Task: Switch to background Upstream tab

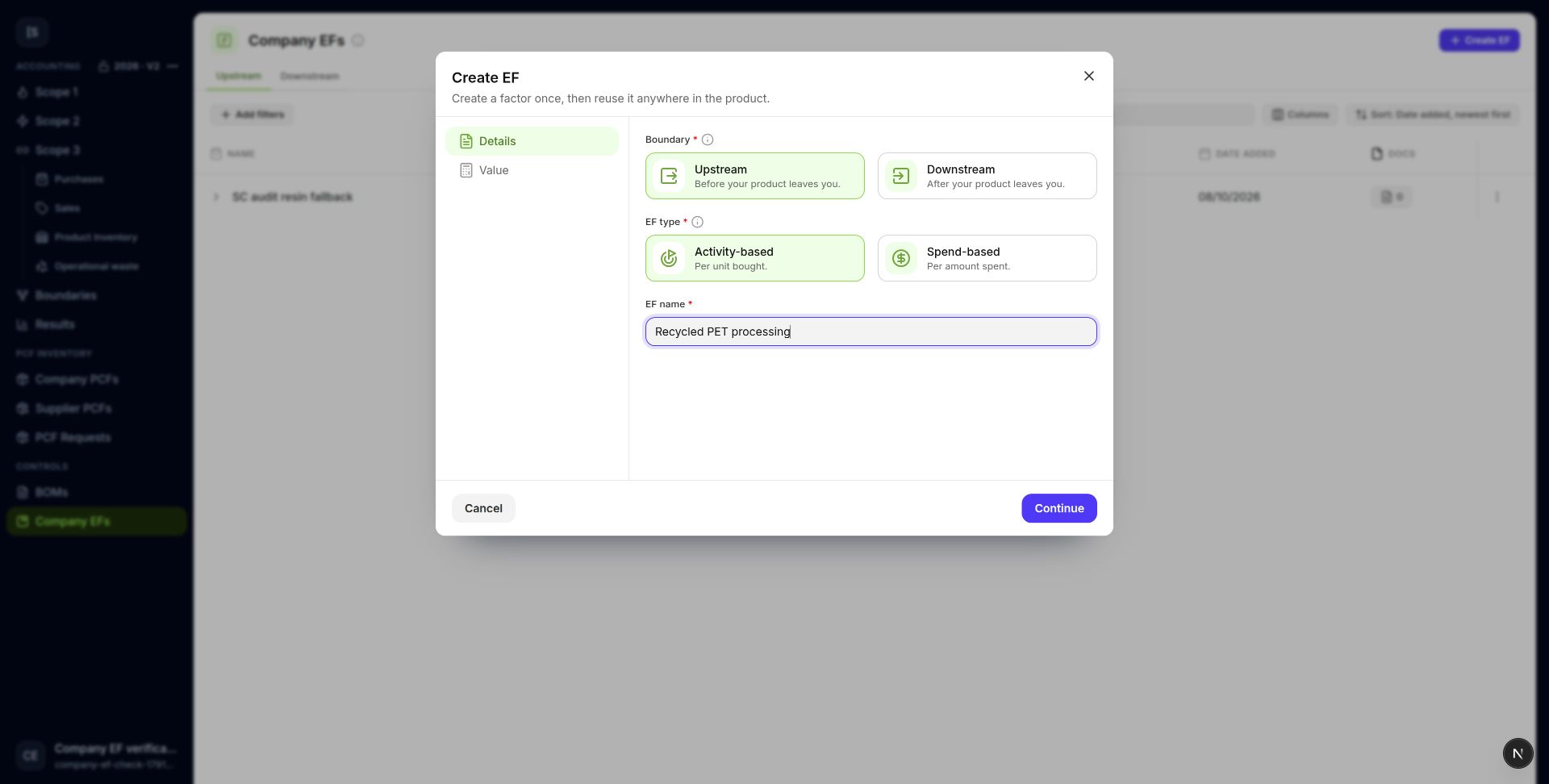Action: [x=239, y=76]
